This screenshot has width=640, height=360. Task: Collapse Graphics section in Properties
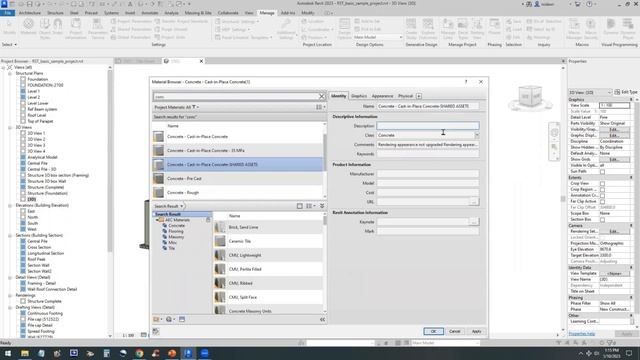click(631, 100)
